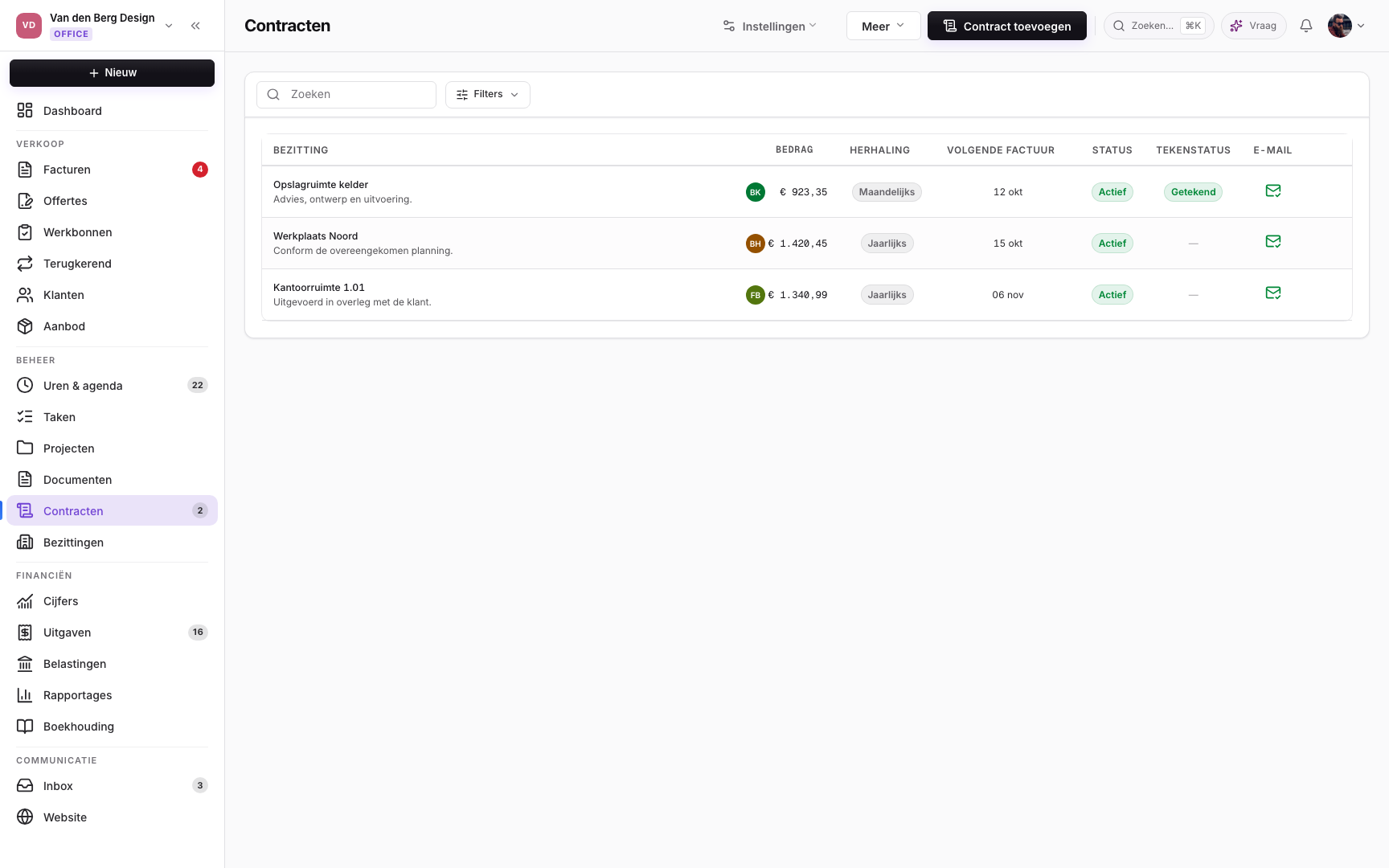
Task: Expand the Meer menu
Action: pos(883,26)
